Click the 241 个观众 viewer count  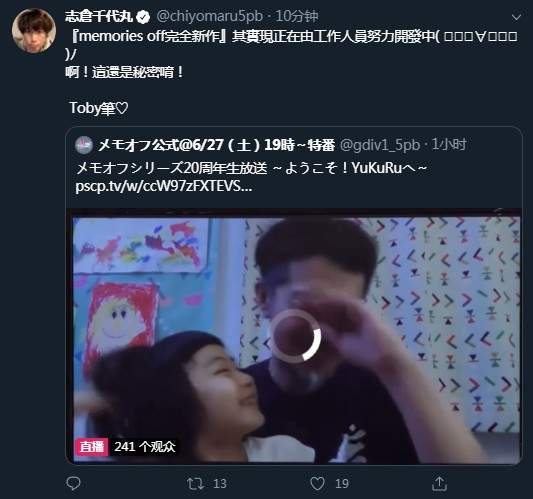[x=145, y=447]
